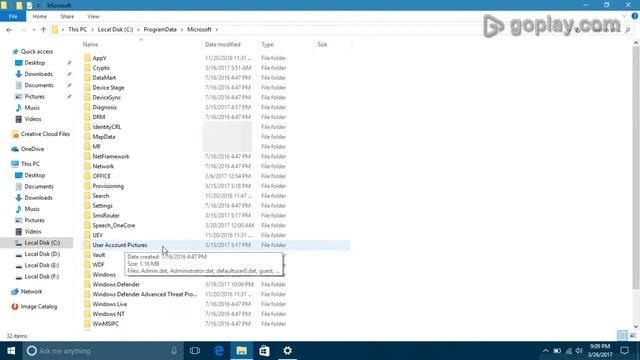This screenshot has height=360, width=640.
Task: Open Local Disk (E:) in the sidebar
Action: (42, 265)
